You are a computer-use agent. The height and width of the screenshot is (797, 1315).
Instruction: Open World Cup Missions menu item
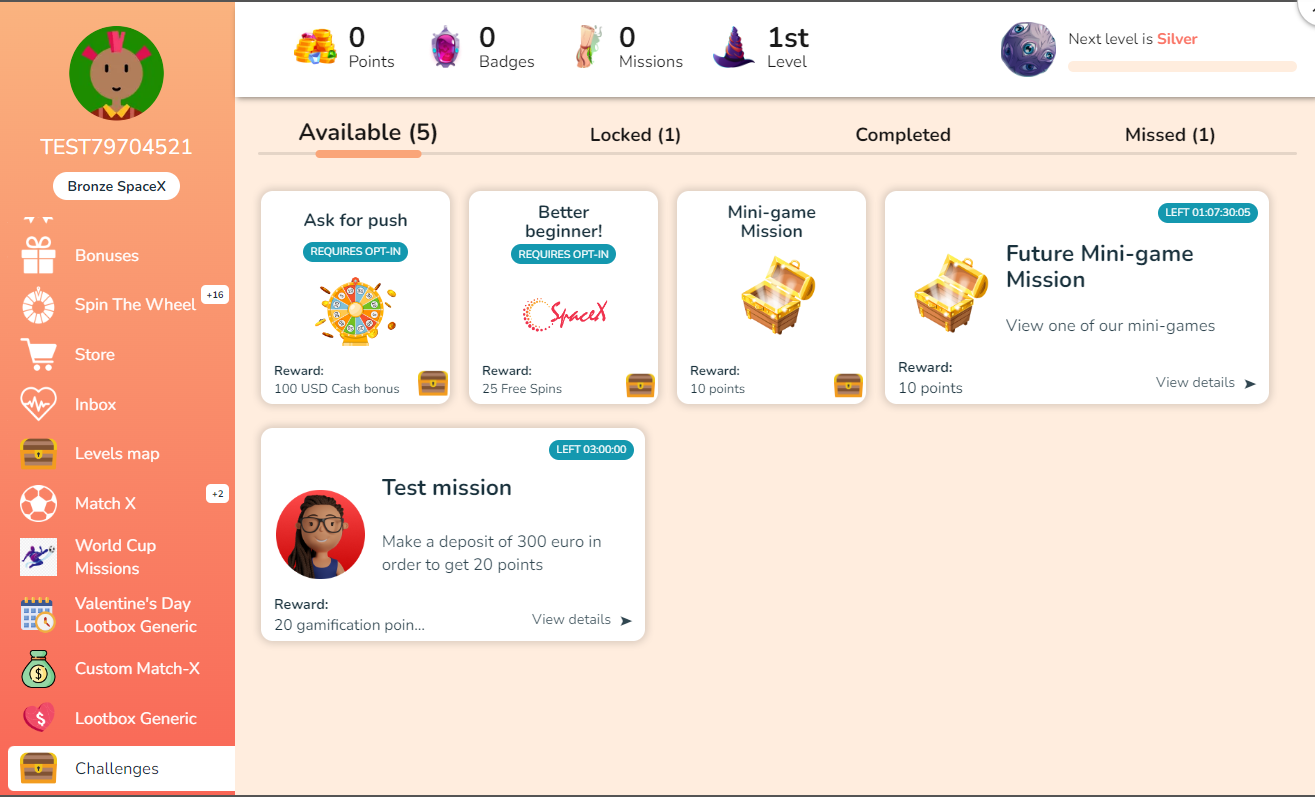click(x=115, y=557)
